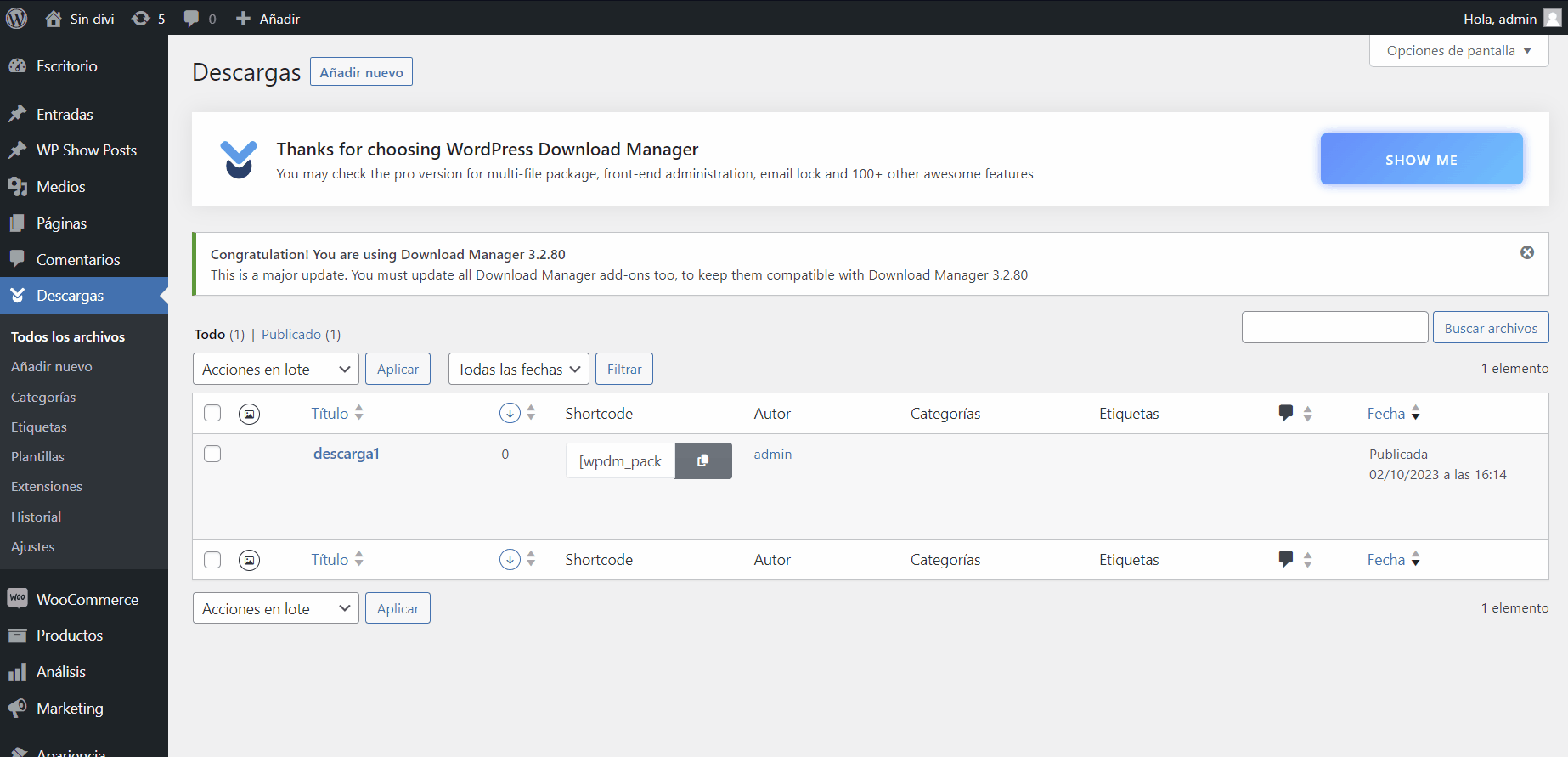1568x757 pixels.
Task: Expand Opciones de pantalla panel
Action: (1458, 51)
